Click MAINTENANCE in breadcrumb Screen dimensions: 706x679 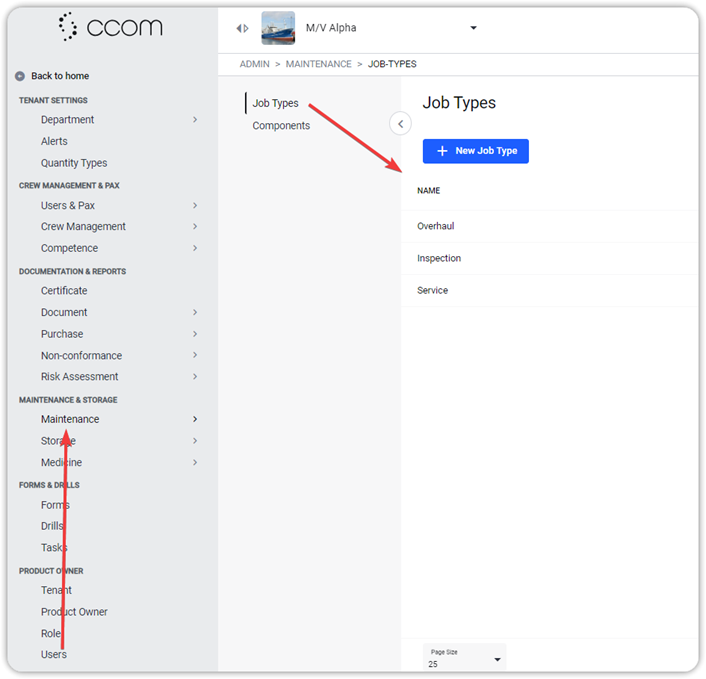pyautogui.click(x=318, y=64)
